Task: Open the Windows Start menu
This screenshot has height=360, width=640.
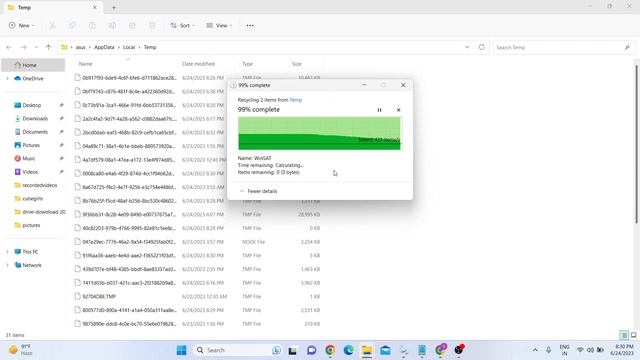Action: [182, 350]
